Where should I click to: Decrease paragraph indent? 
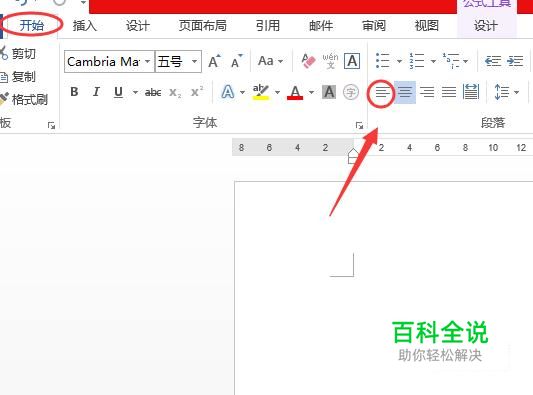(x=493, y=61)
